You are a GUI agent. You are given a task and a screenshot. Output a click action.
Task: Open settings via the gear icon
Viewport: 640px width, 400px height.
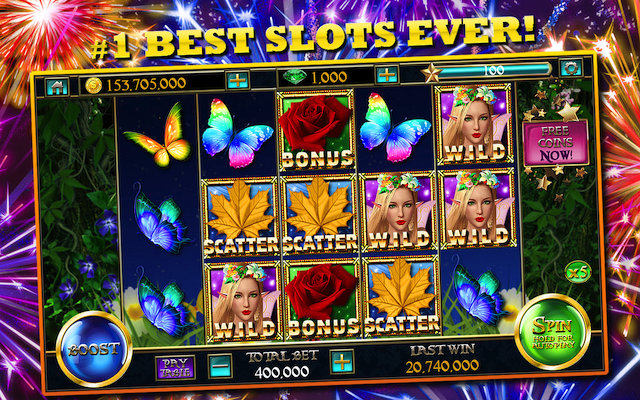[x=571, y=68]
